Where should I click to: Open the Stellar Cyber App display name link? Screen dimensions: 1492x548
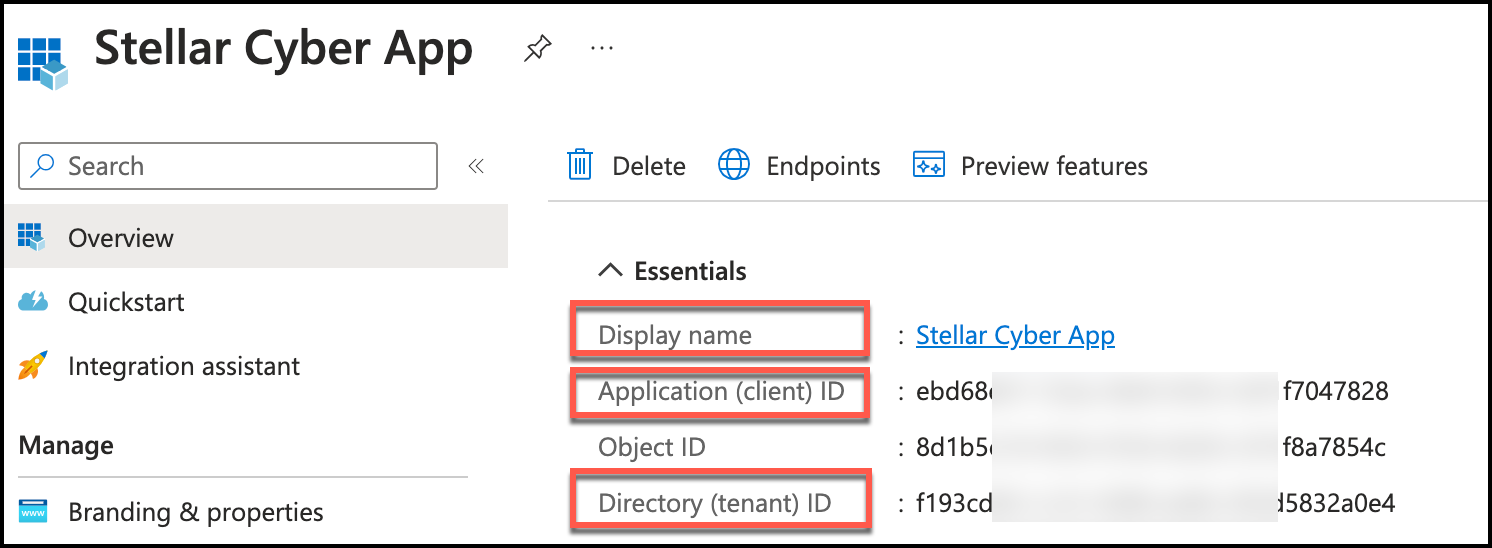(x=1015, y=336)
